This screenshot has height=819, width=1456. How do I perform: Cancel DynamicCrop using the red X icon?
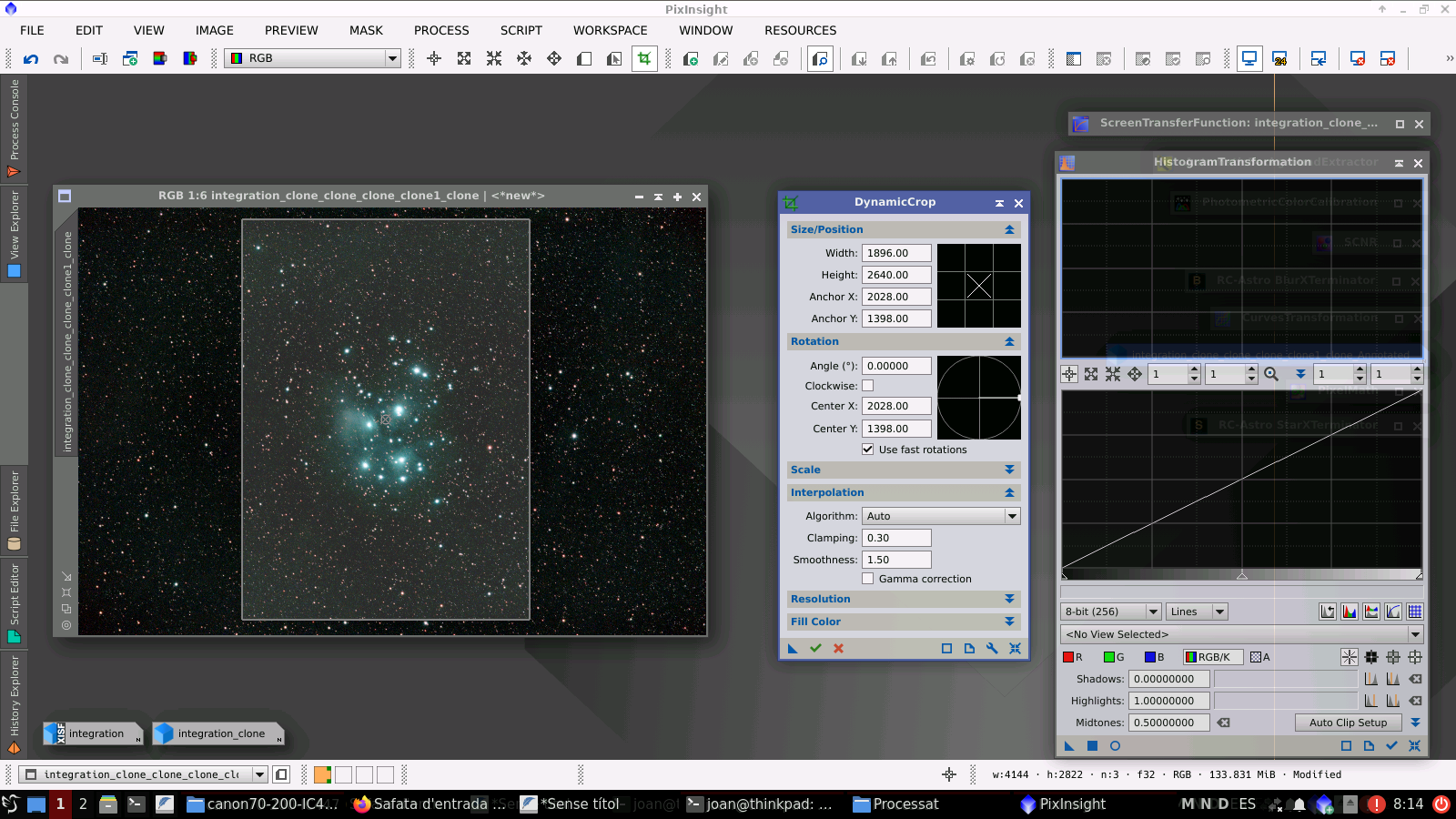coord(837,649)
